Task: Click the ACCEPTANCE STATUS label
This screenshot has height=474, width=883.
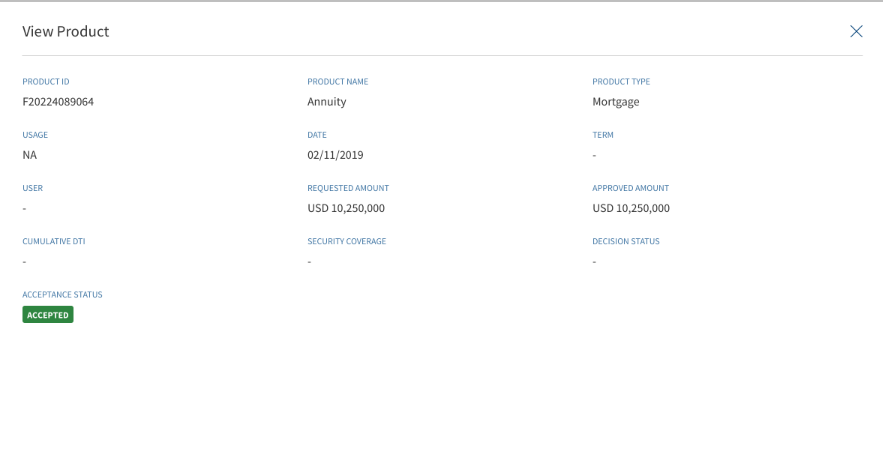Action: tap(62, 294)
